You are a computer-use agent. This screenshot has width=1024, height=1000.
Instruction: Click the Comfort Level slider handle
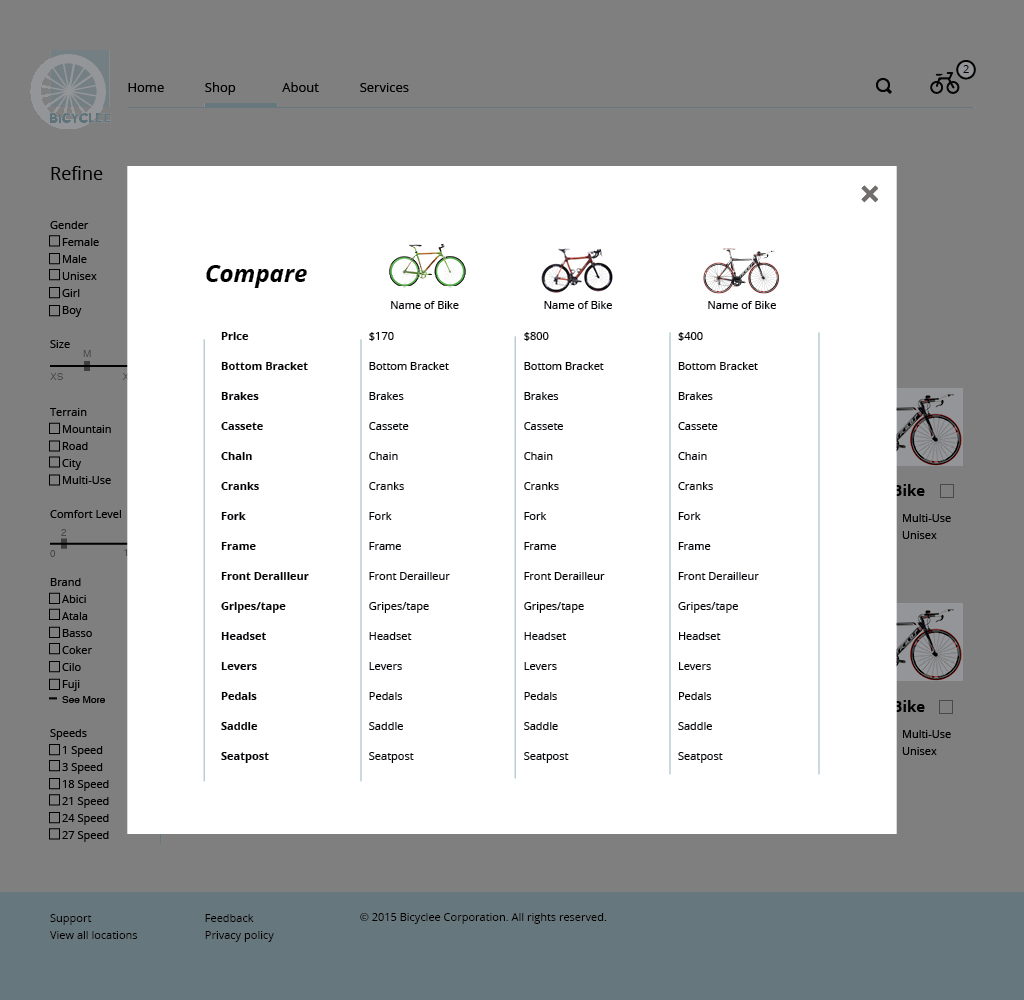(x=64, y=543)
